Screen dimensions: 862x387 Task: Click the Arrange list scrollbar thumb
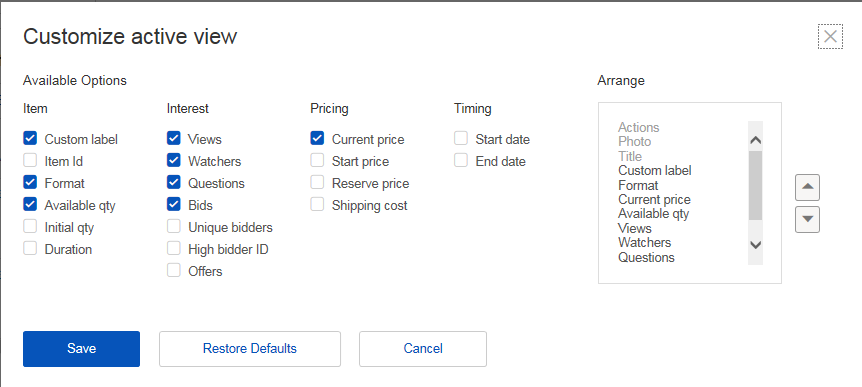[756, 185]
